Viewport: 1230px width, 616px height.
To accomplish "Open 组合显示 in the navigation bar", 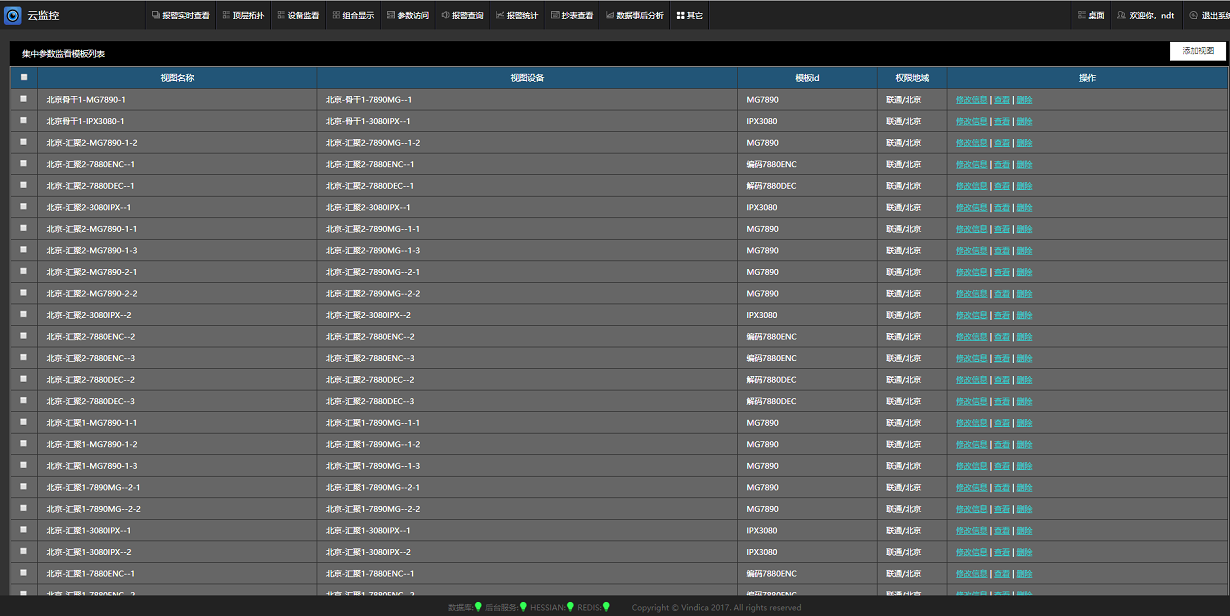I will 352,16.
